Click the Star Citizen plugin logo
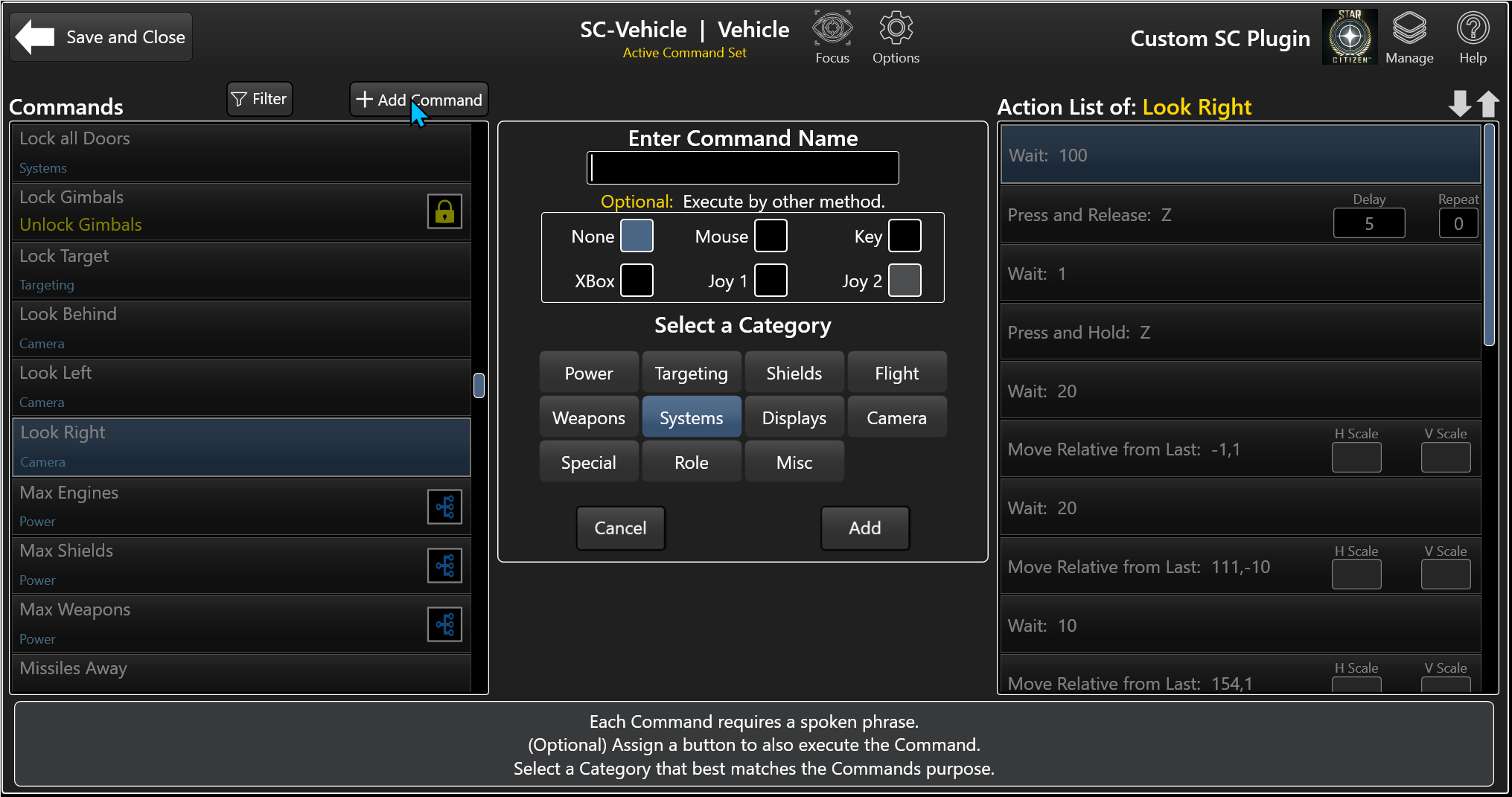This screenshot has width=1512, height=797. click(x=1349, y=37)
